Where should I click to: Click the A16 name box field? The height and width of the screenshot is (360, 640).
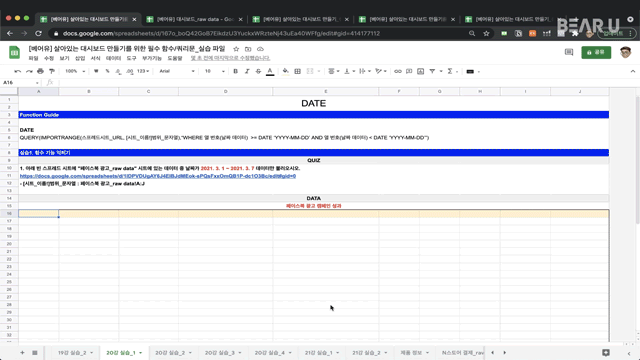pyautogui.click(x=20, y=82)
